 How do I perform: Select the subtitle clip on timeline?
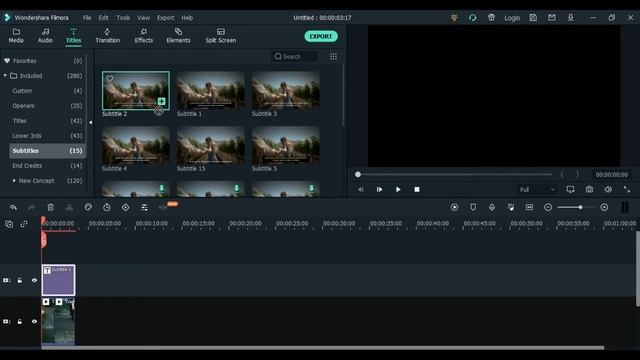click(58, 280)
